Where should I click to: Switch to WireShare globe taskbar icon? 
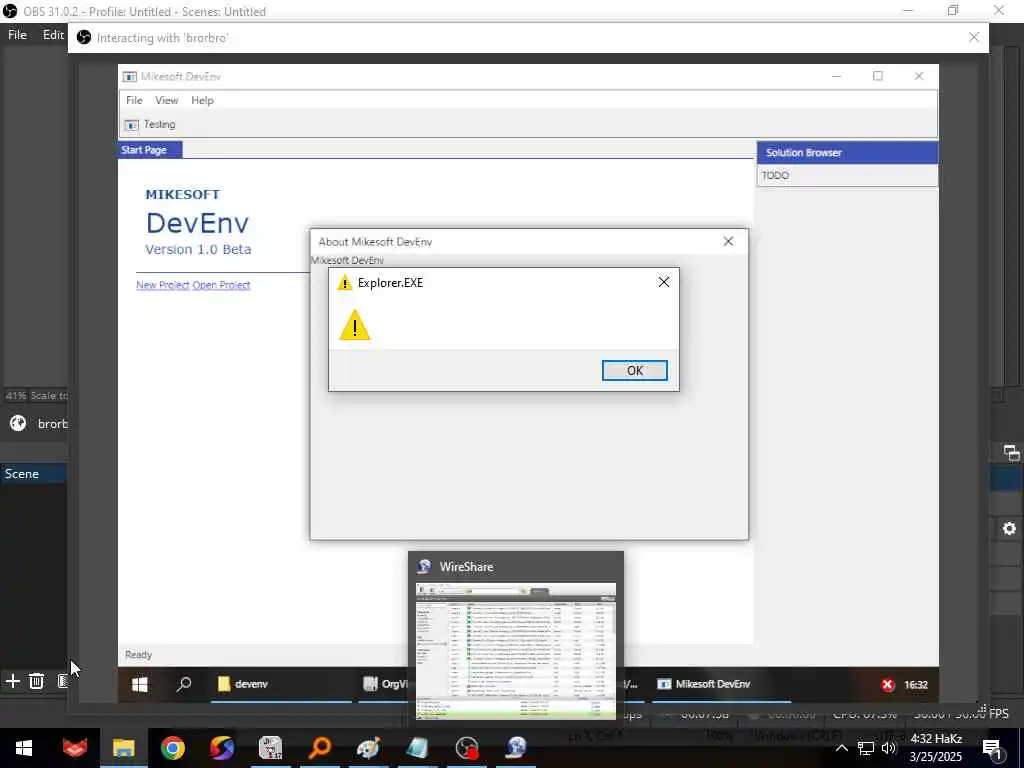click(517, 748)
